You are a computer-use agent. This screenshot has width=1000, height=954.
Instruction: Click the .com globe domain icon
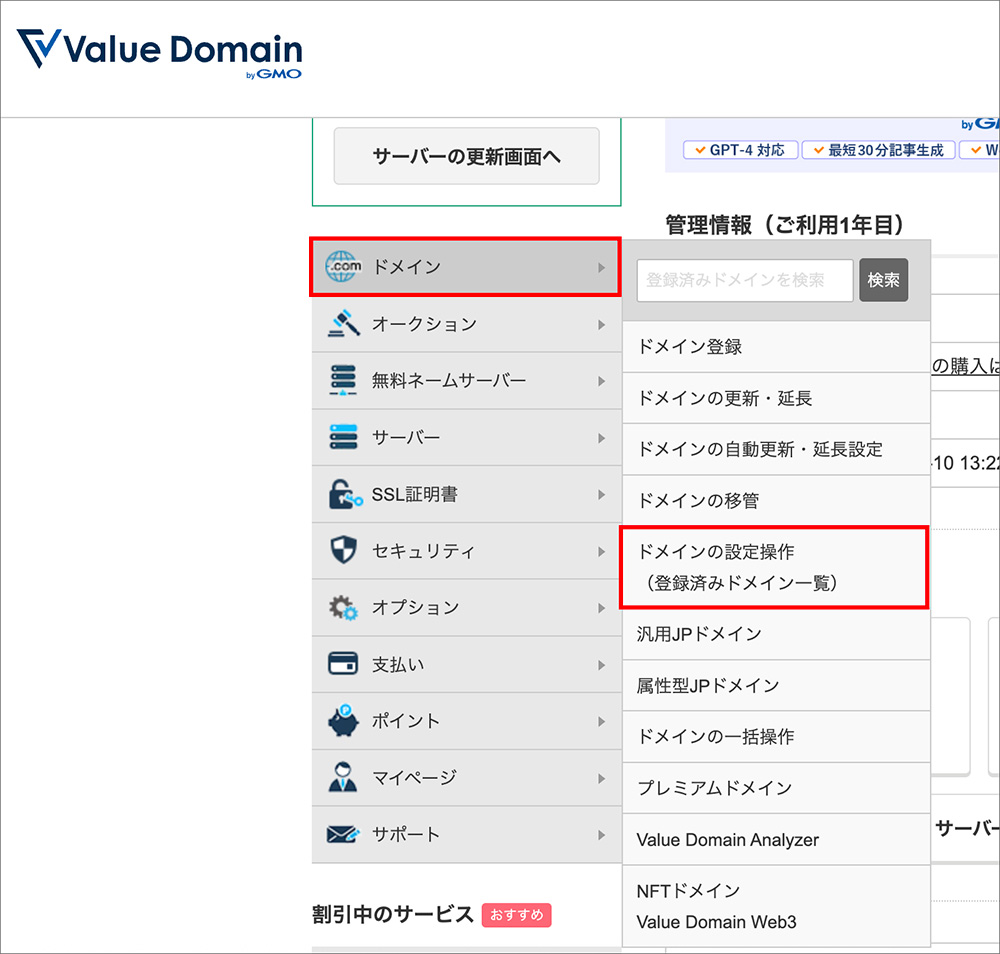[x=343, y=267]
